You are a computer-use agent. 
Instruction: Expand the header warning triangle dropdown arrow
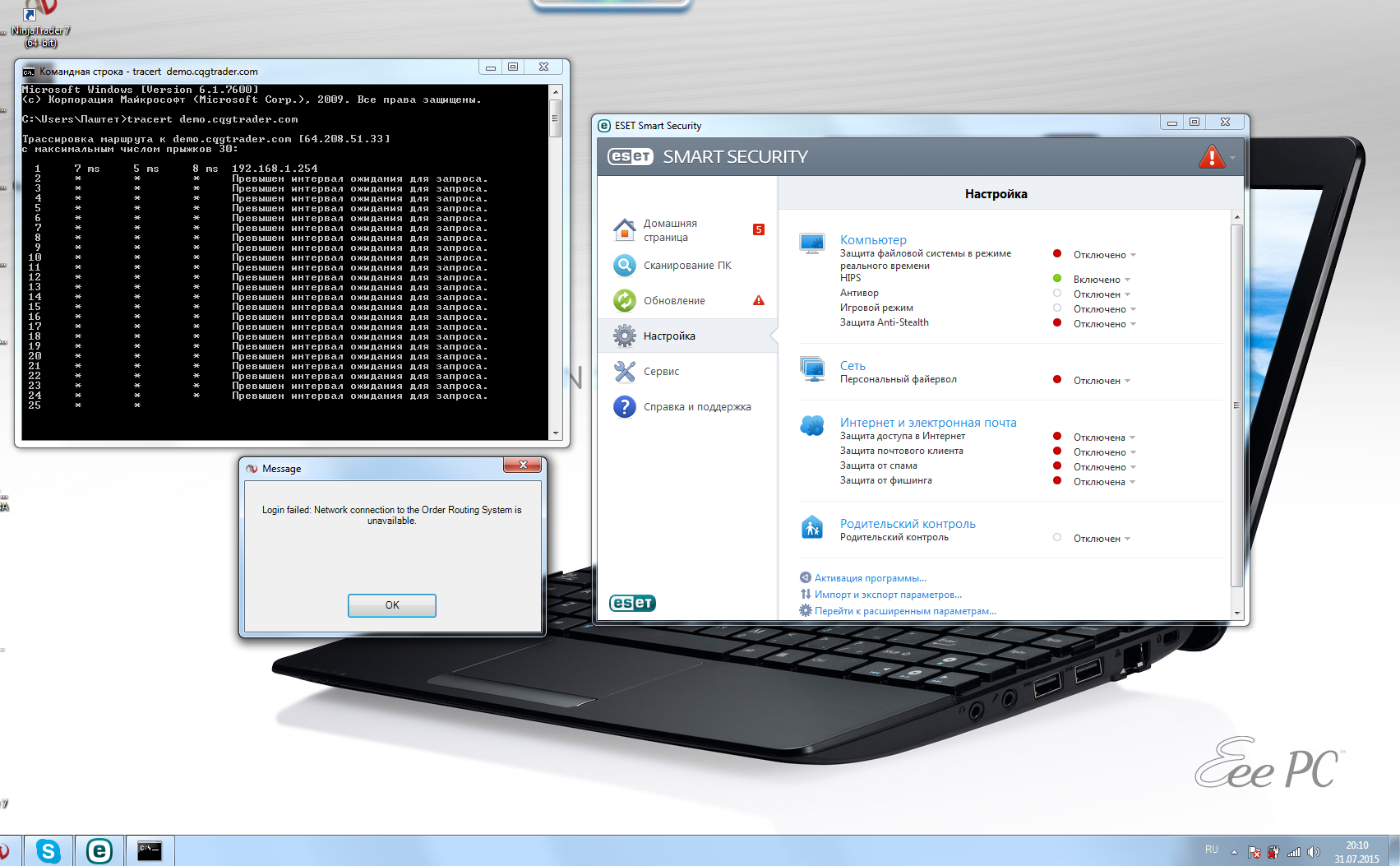(1232, 157)
